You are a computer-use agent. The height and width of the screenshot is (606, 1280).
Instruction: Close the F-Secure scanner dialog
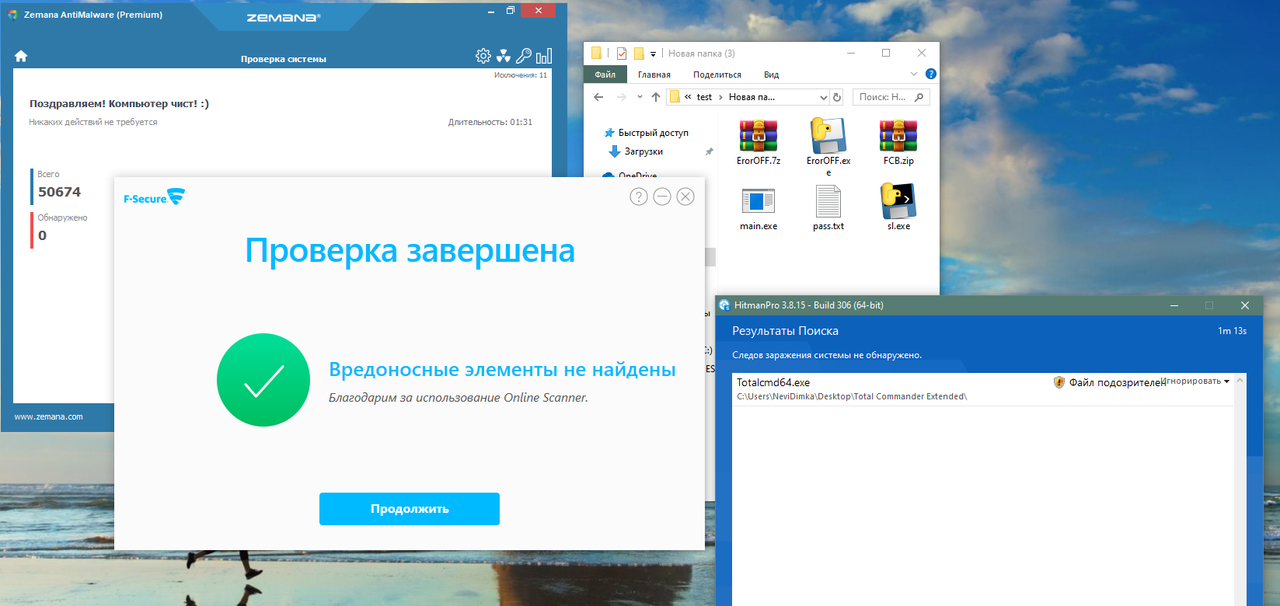[x=685, y=197]
